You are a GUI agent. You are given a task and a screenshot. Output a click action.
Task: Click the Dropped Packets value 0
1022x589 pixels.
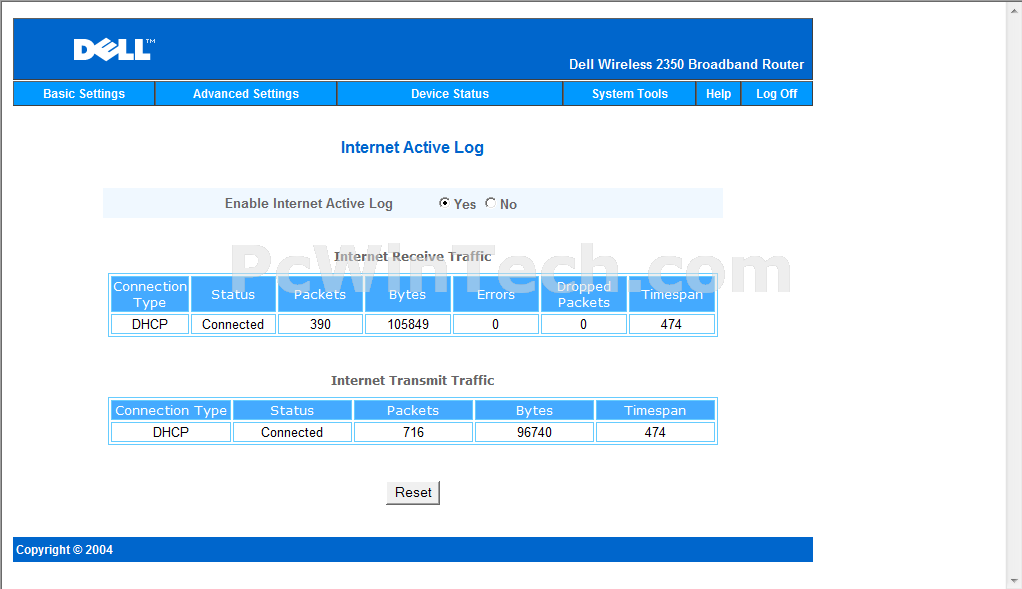(x=583, y=324)
